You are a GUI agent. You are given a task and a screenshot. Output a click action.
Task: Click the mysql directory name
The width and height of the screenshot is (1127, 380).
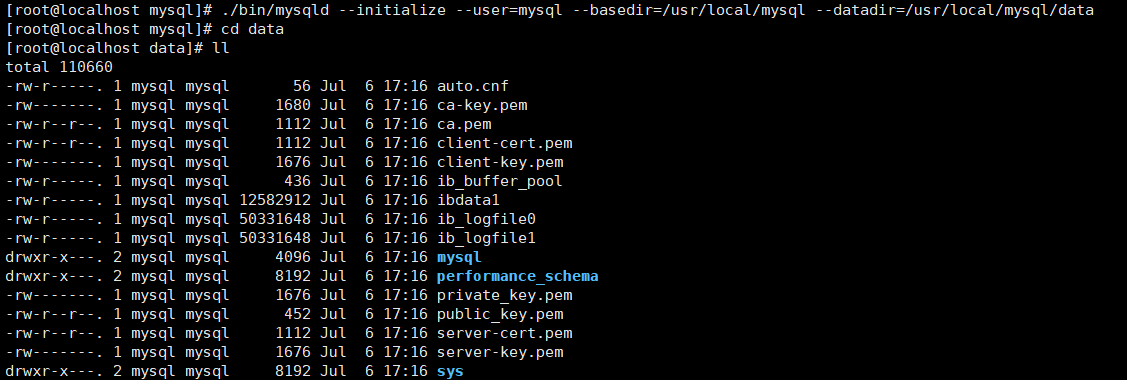pos(459,257)
